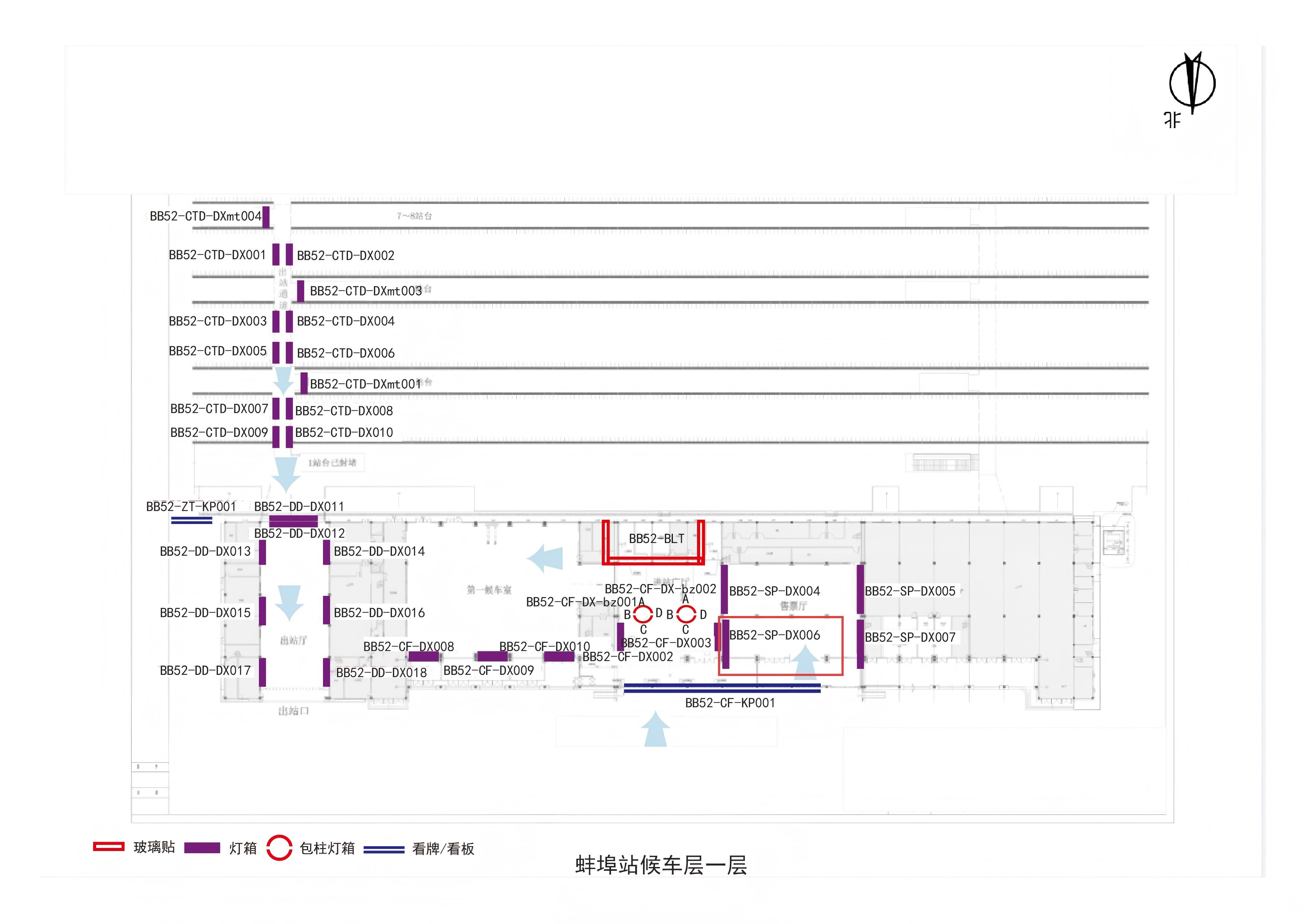Click the red 包柱灯箱 legend circle
Image resolution: width=1307 pixels, height=924 pixels.
[x=279, y=848]
